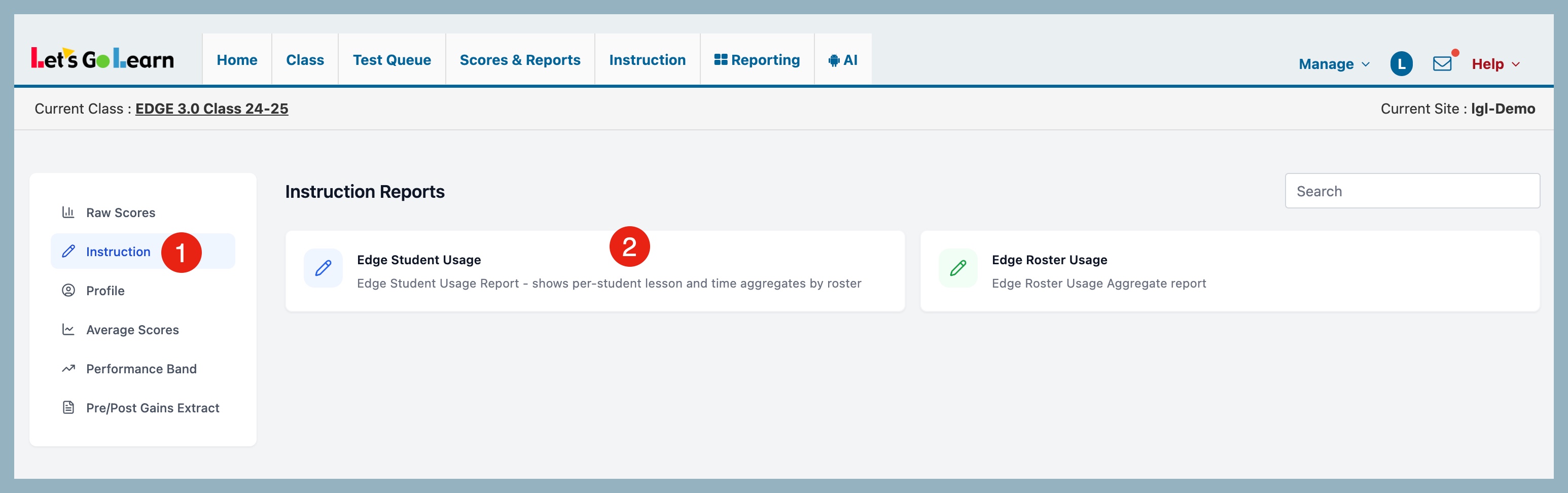This screenshot has width=1568, height=493.
Task: Click the Average Scores line chart icon
Action: pyautogui.click(x=68, y=329)
